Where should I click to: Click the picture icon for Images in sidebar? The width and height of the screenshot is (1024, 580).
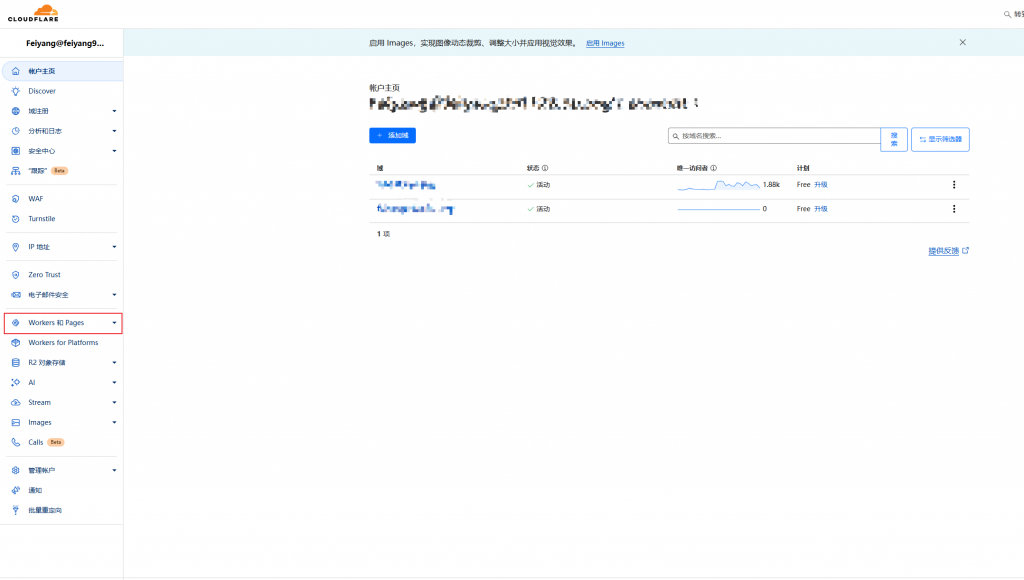click(16, 423)
